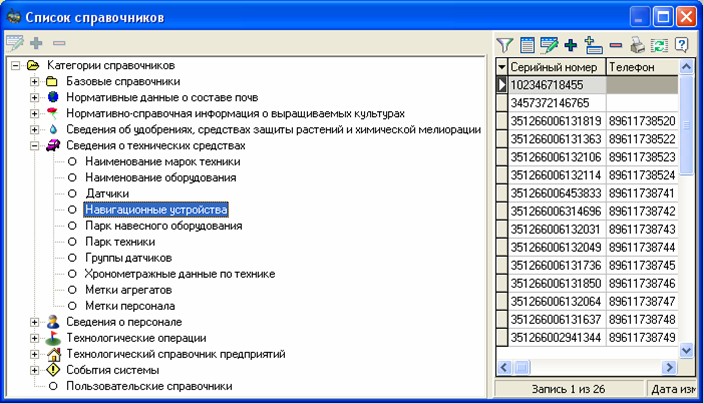Click the edit icon in left tree toolbar
704x404 pixels.
[14, 43]
